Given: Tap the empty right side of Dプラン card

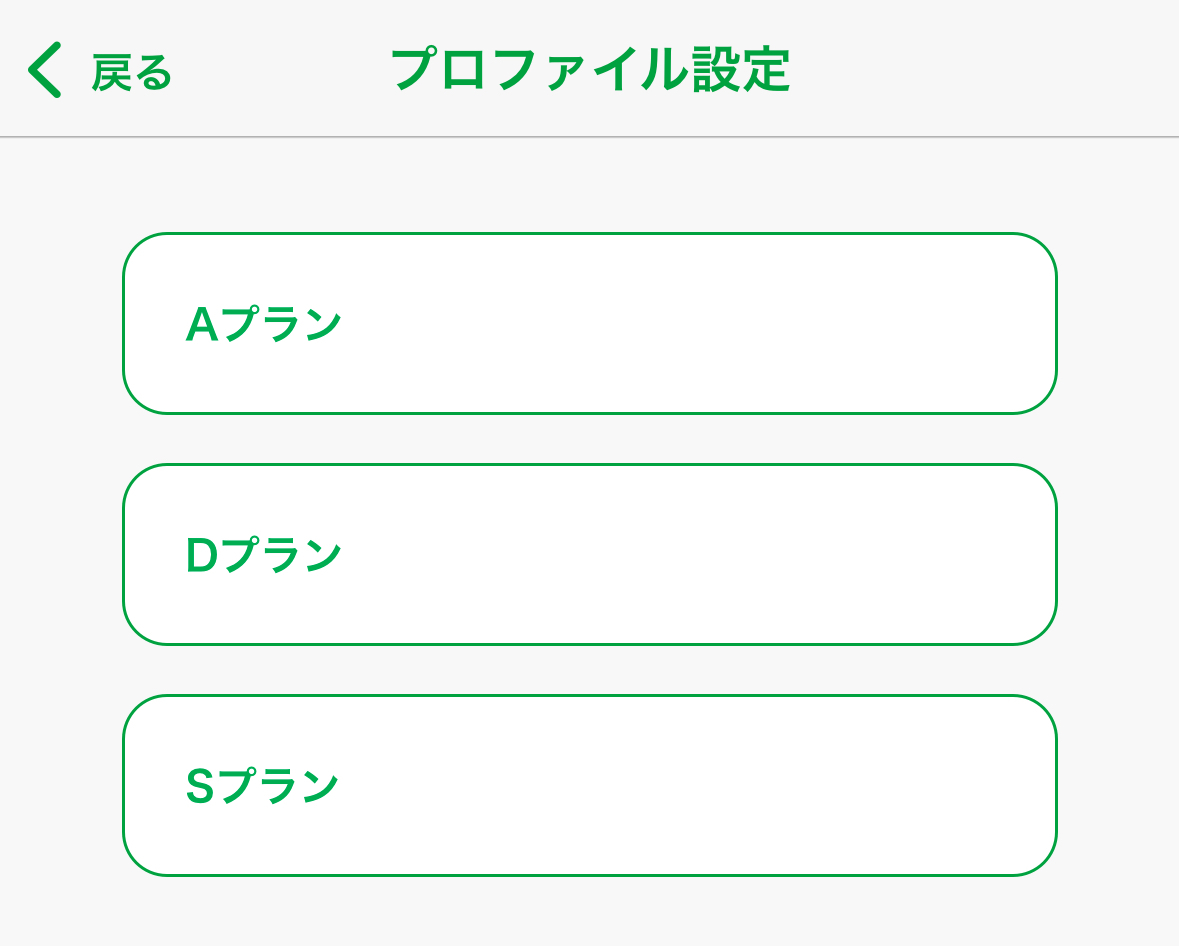Looking at the screenshot, I should [850, 554].
